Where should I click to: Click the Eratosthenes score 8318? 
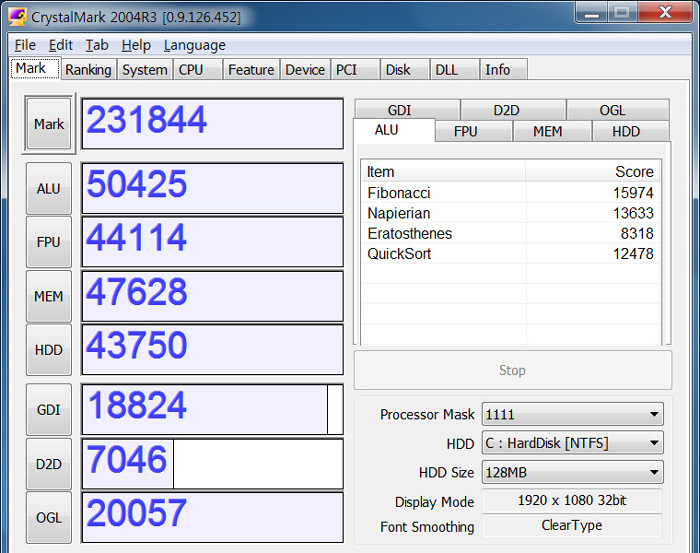(637, 233)
